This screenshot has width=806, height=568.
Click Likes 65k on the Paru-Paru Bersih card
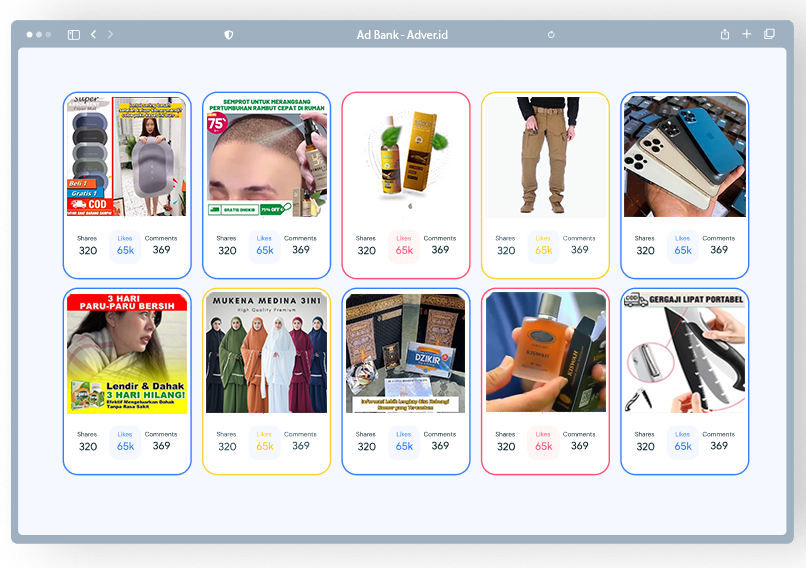click(125, 442)
